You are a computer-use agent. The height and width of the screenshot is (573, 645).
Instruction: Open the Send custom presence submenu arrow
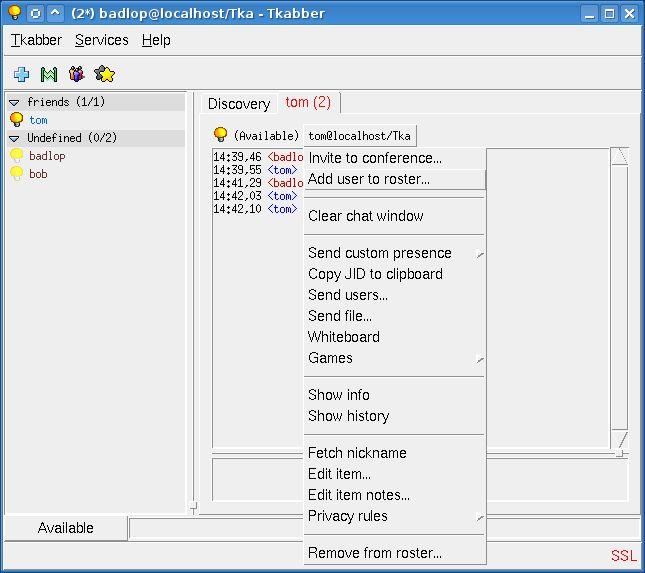coord(480,255)
